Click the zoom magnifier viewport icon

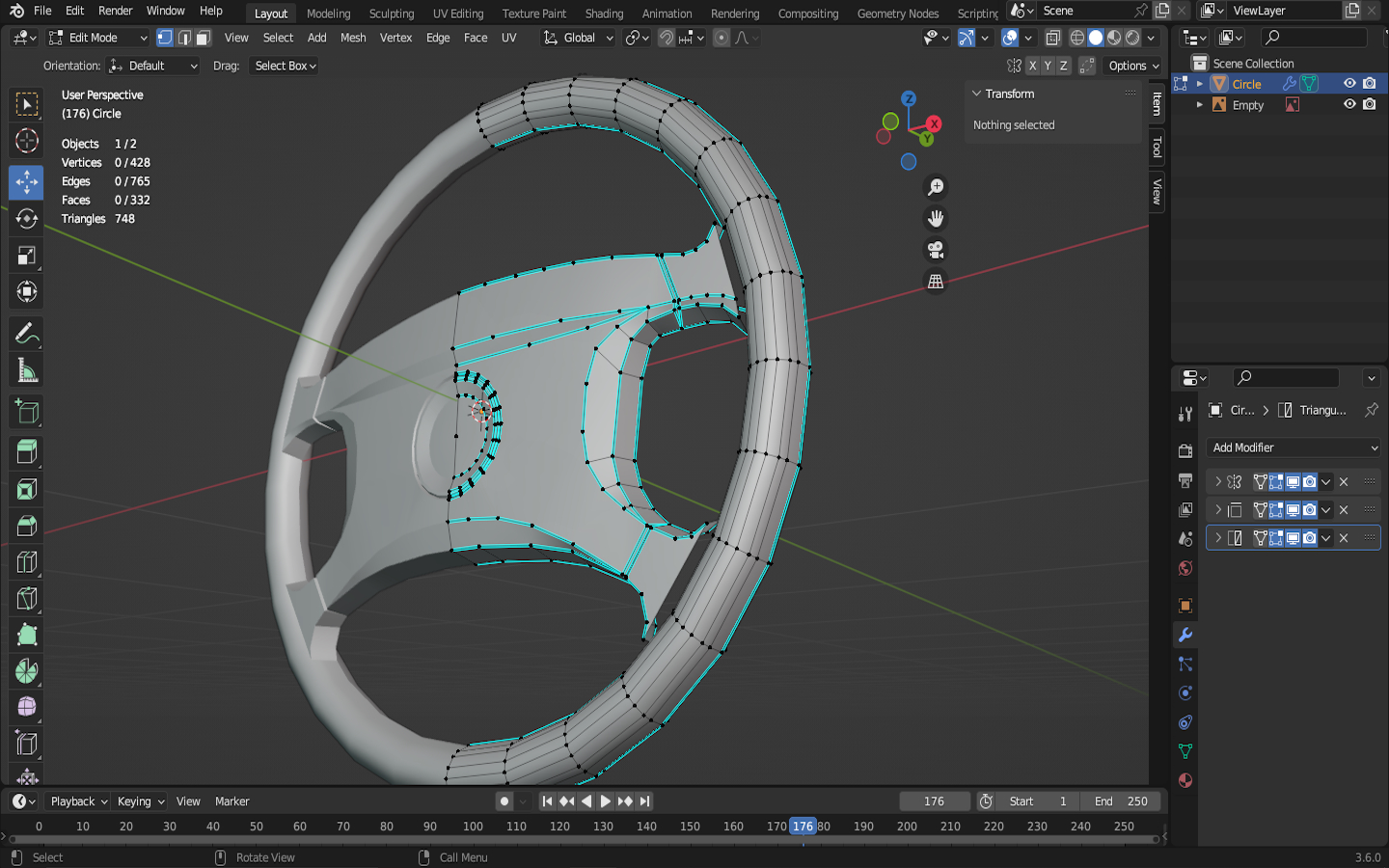pos(935,187)
